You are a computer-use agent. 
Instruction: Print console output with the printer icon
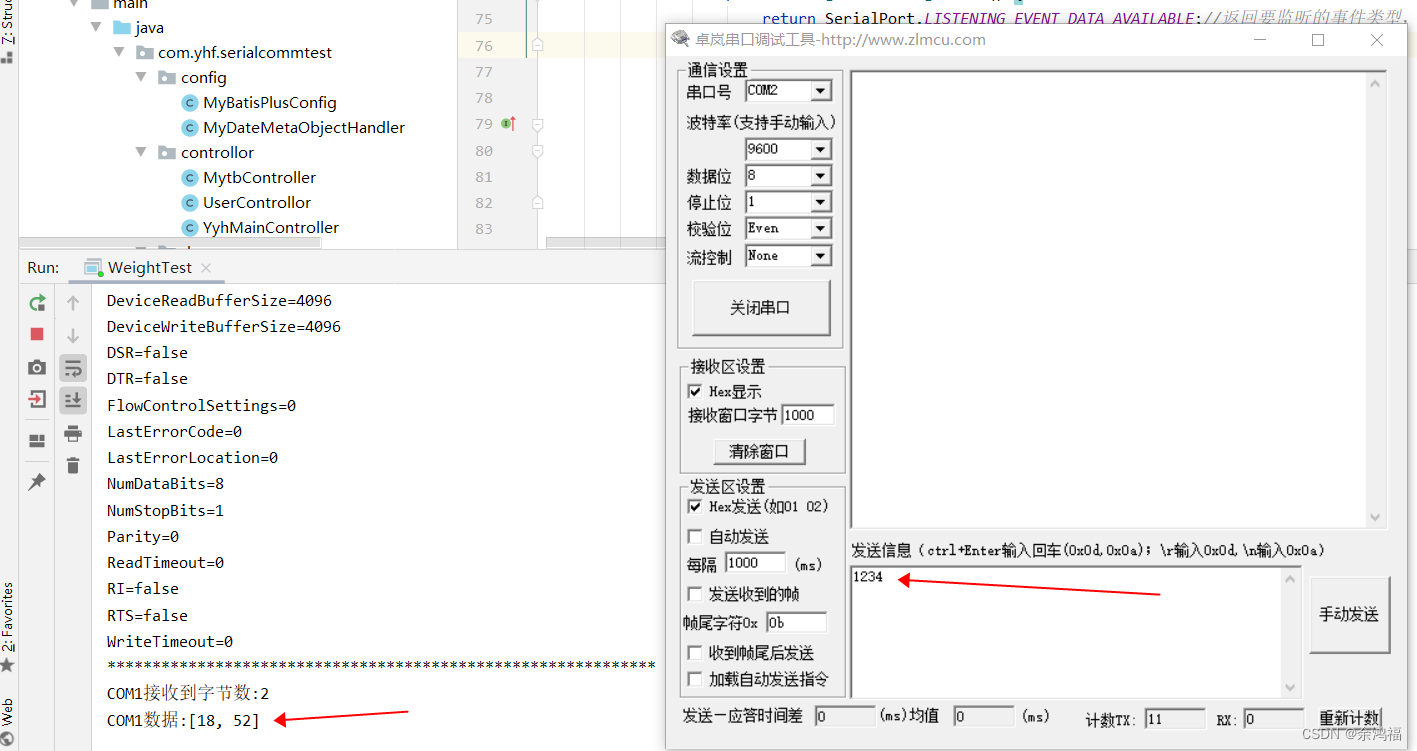[x=73, y=433]
